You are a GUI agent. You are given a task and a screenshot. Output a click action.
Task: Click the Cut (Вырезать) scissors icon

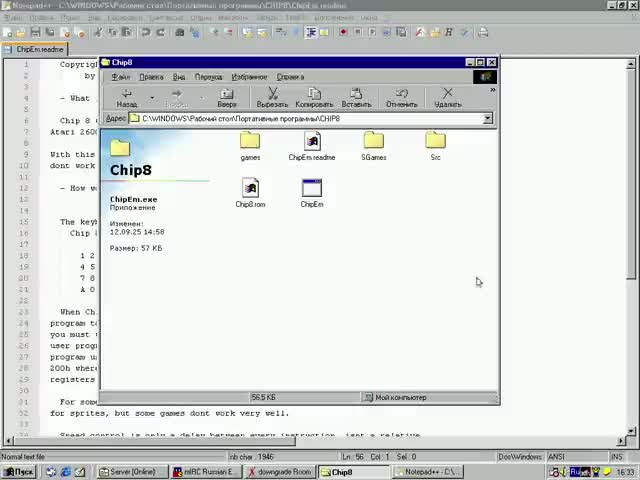[272, 97]
